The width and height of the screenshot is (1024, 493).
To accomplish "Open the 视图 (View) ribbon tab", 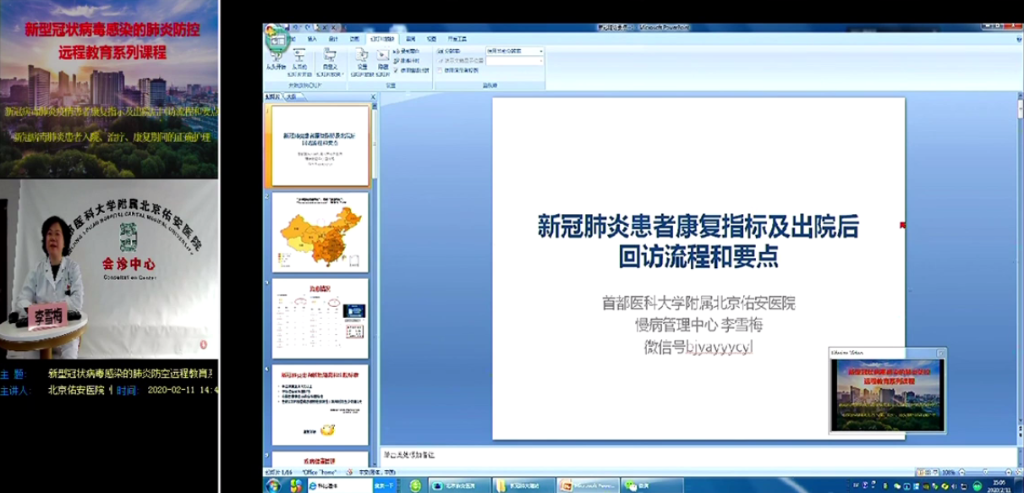I will pos(431,39).
